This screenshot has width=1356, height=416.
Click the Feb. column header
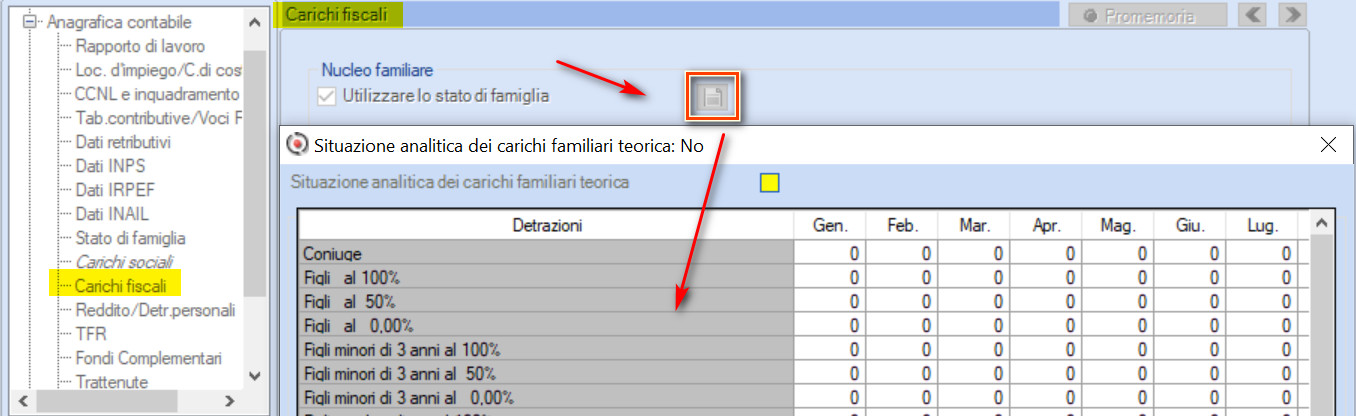902,226
